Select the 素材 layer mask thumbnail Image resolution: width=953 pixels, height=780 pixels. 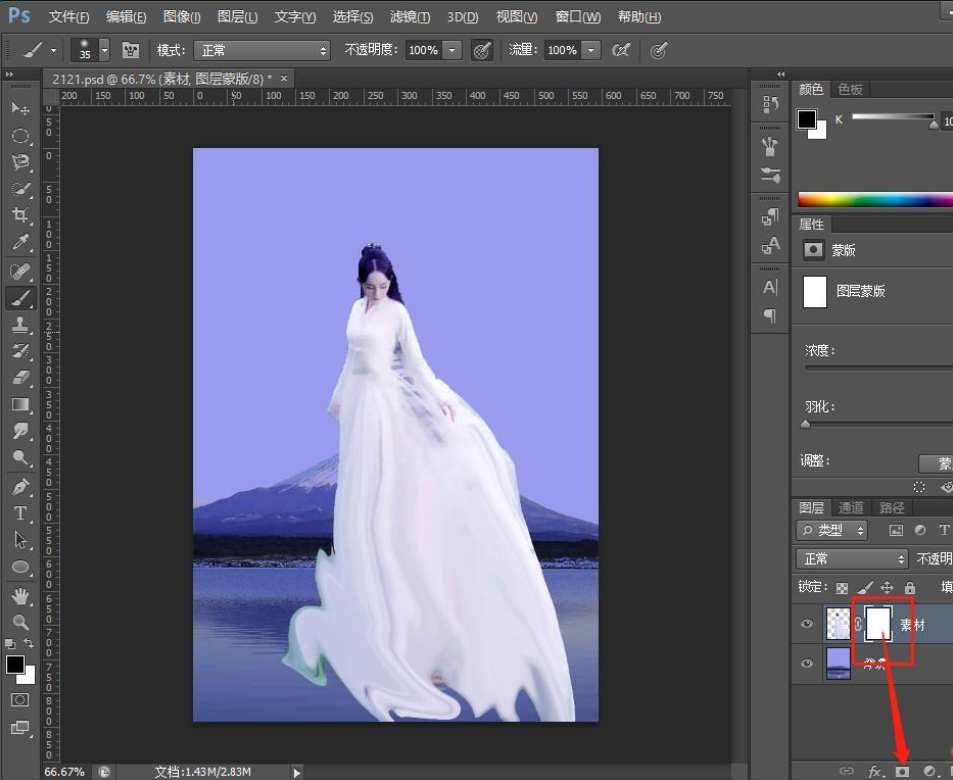[x=878, y=624]
